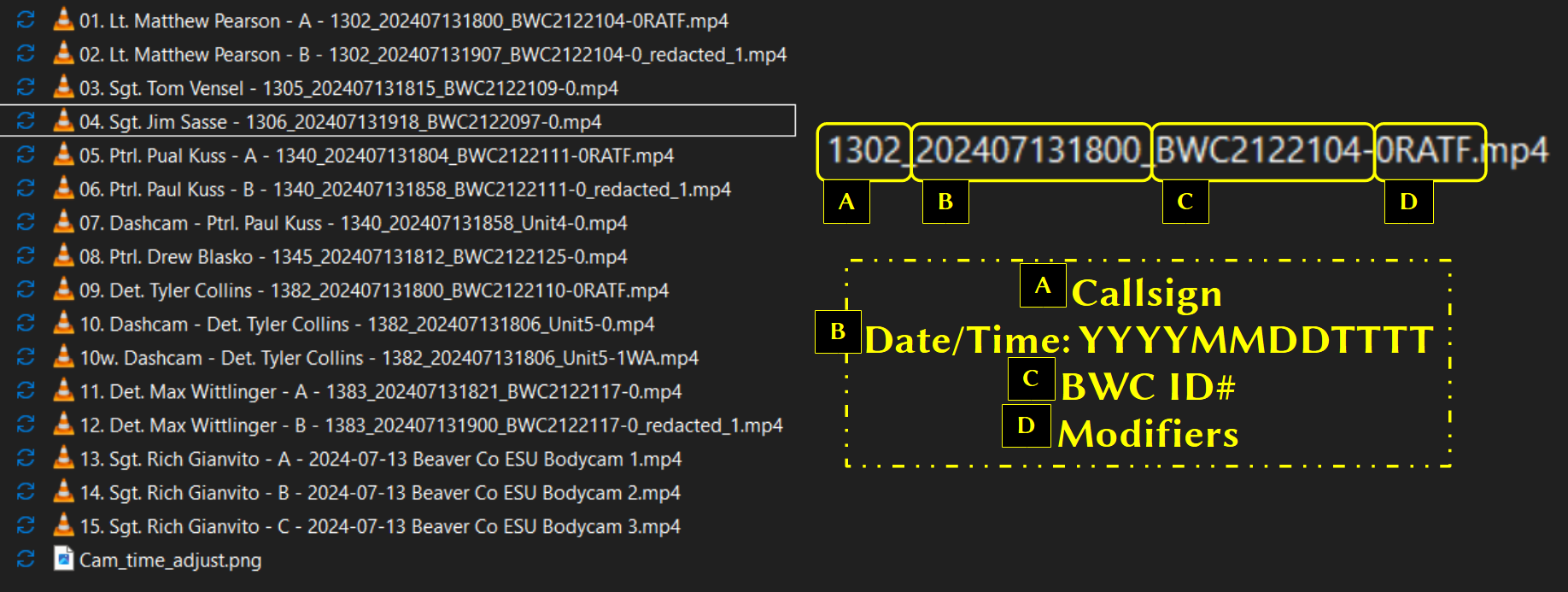Click VLC cone of 13. Sgt. Rich Gianvito
1568x592 pixels.
point(63,458)
